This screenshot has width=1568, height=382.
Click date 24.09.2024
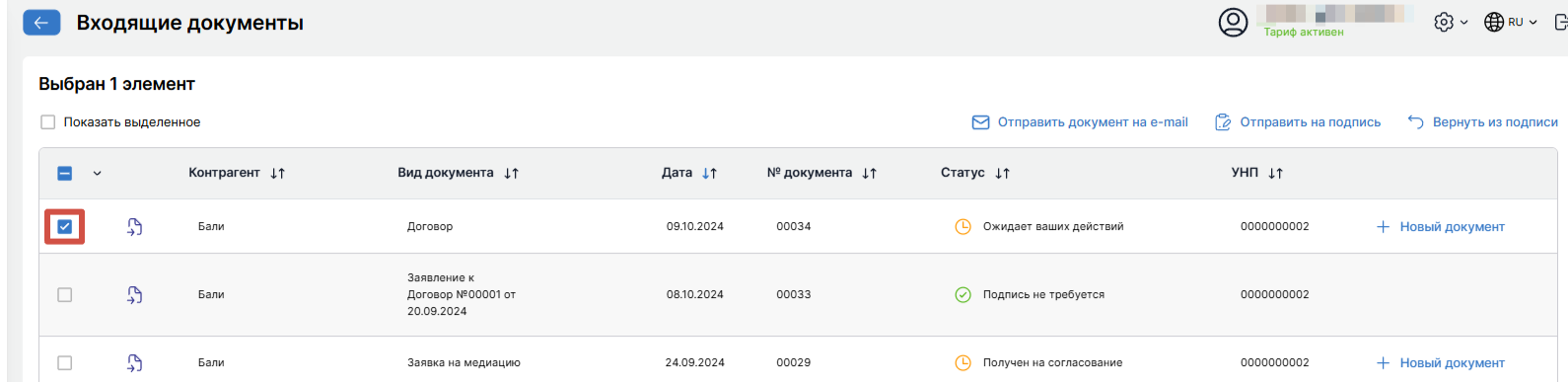tap(695, 363)
